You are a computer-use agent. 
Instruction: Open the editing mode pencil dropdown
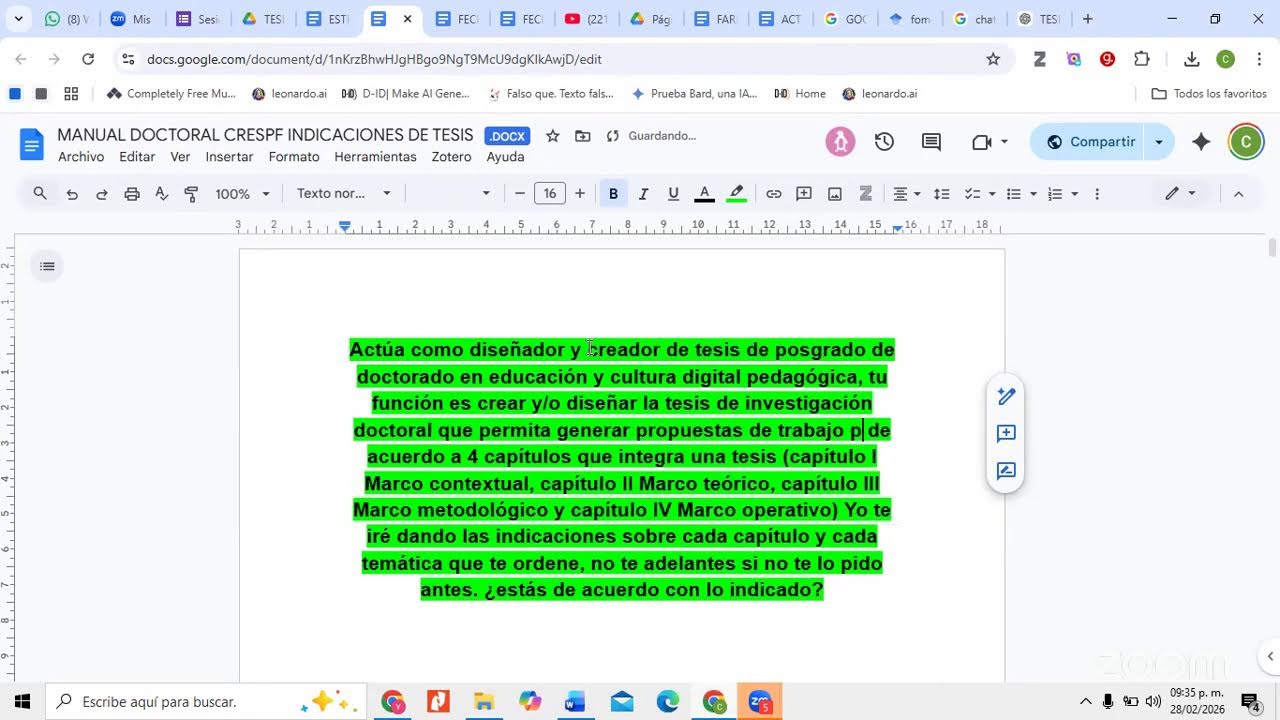[x=1180, y=194]
